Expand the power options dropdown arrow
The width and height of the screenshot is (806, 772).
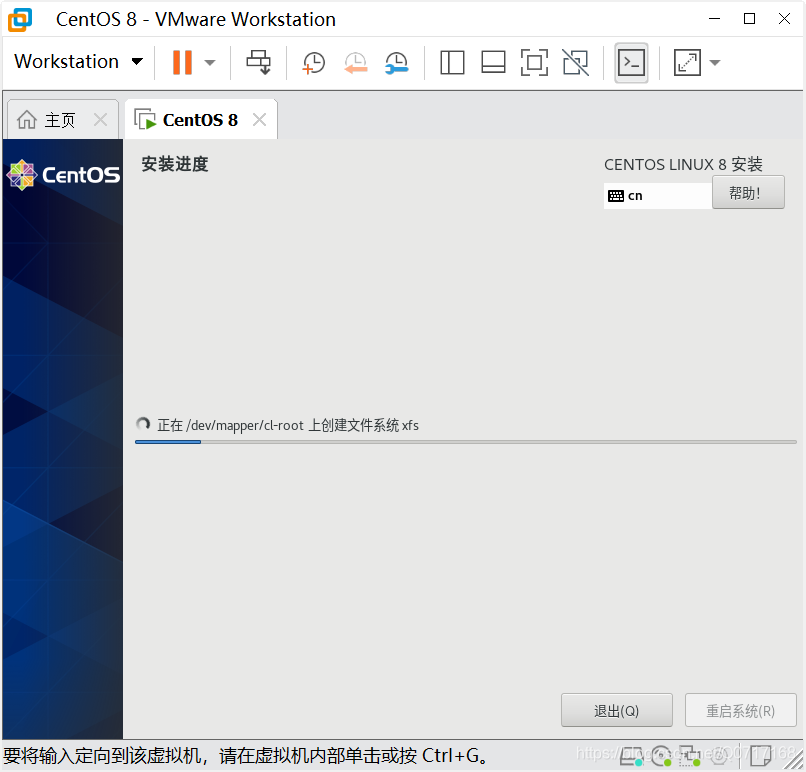tap(209, 63)
